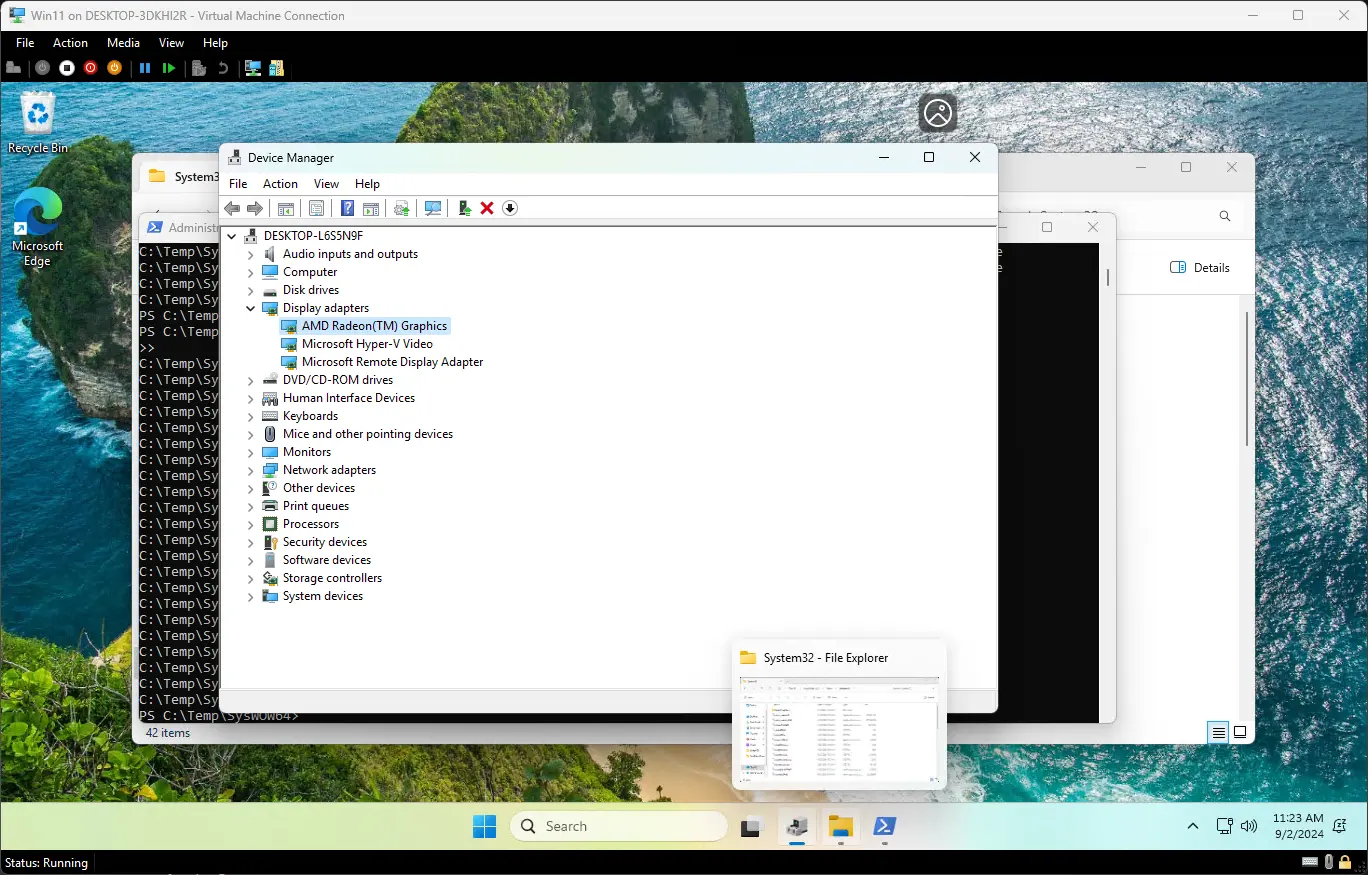Click the Back arrow in Device Manager toolbar
The width and height of the screenshot is (1368, 875).
pos(232,208)
